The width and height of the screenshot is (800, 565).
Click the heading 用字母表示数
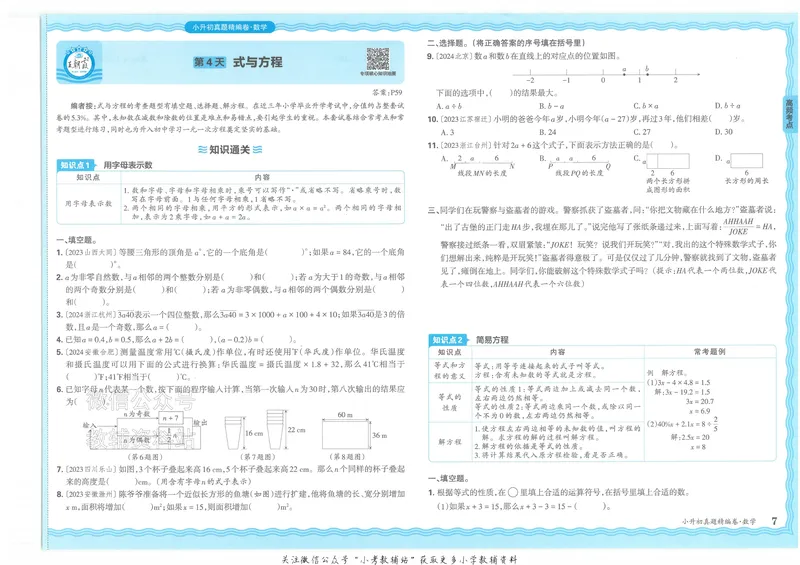click(128, 165)
